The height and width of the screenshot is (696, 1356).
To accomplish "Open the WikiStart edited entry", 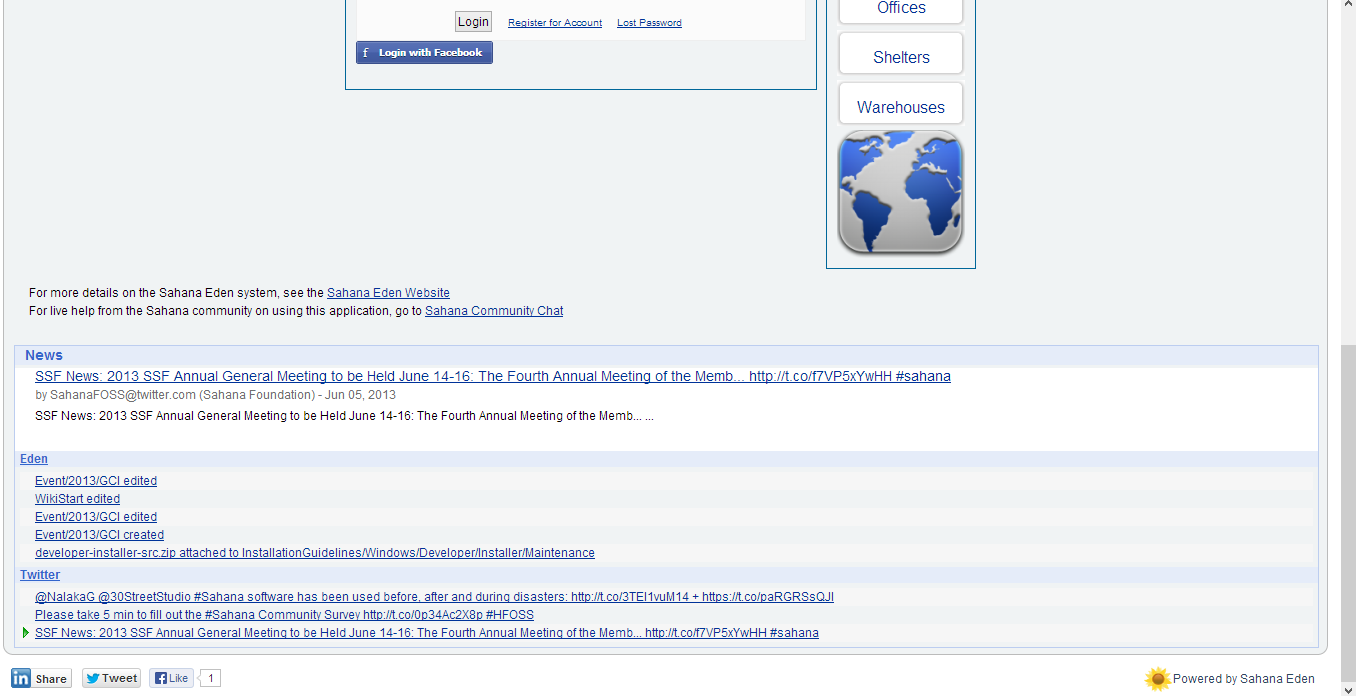I will 77,499.
